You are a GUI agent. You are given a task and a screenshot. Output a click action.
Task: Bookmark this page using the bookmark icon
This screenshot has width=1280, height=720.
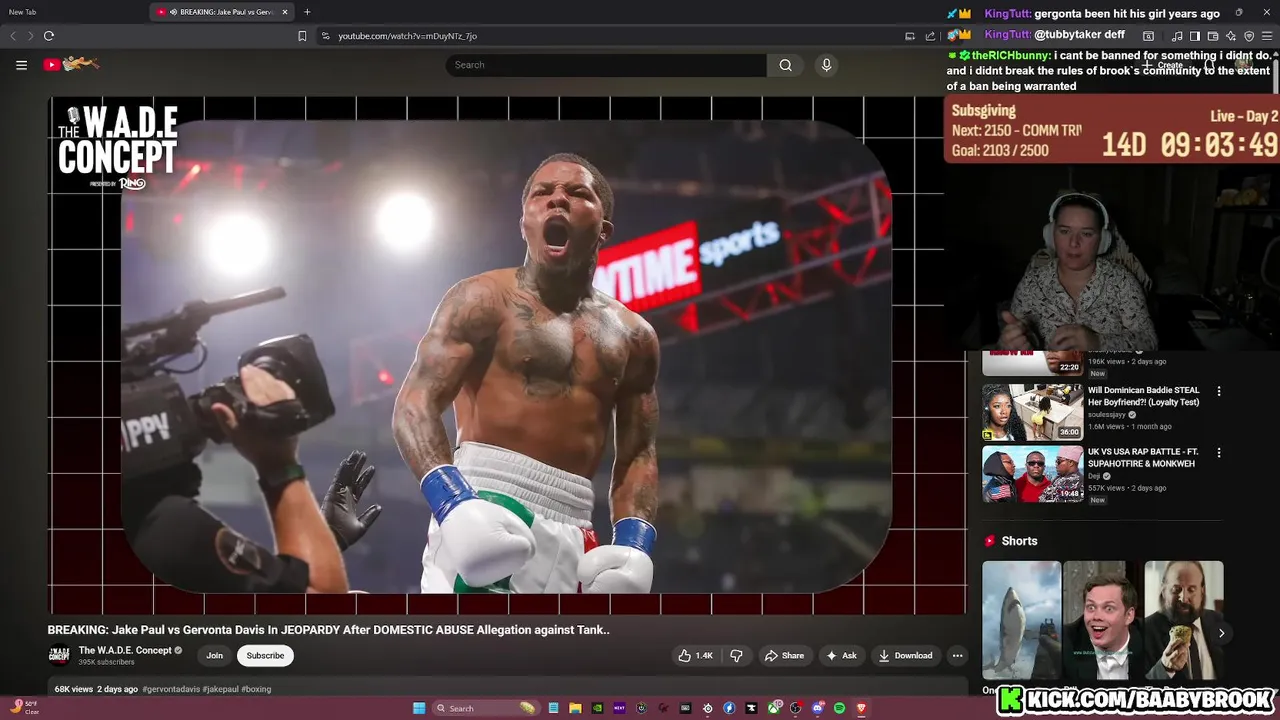tap(302, 36)
